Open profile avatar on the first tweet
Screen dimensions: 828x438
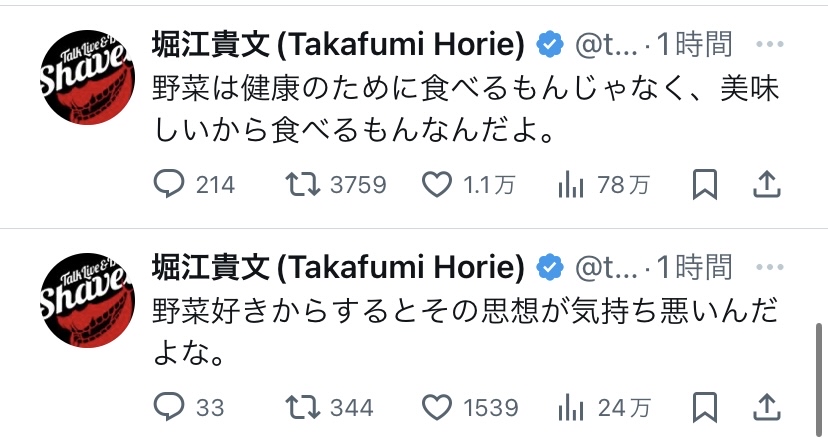click(x=88, y=77)
